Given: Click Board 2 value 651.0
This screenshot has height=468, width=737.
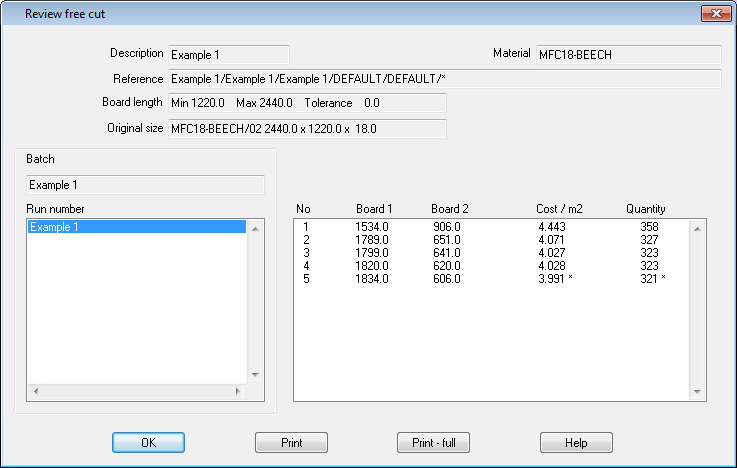Looking at the screenshot, I should (447, 240).
